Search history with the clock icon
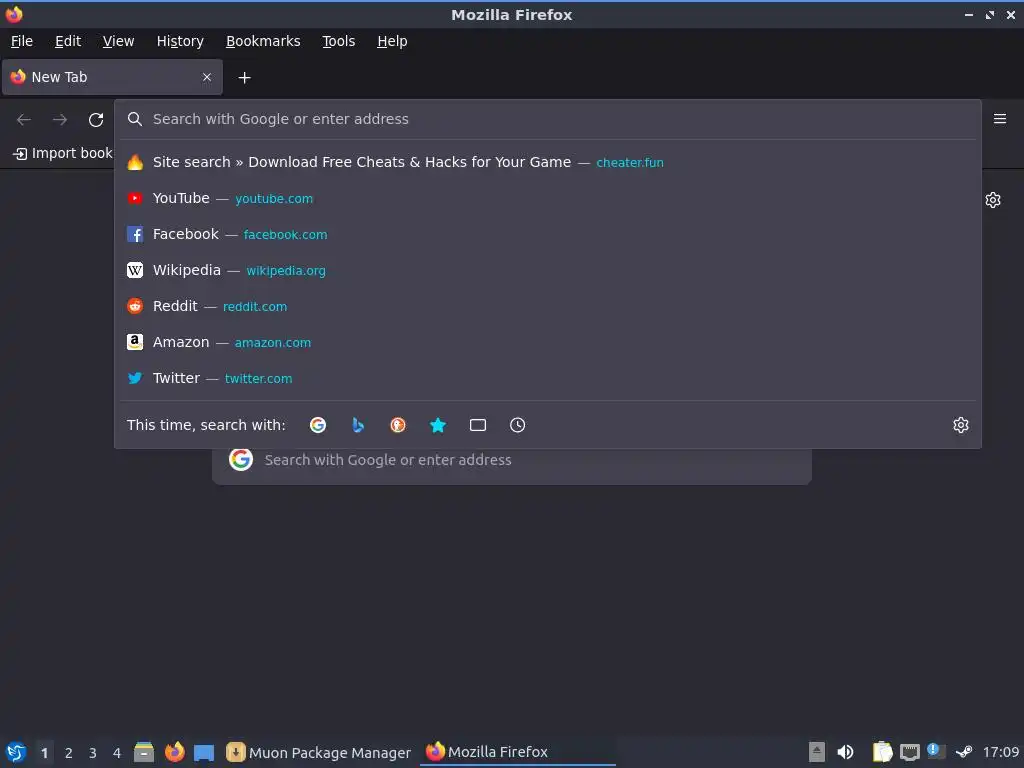This screenshot has width=1024, height=768. 517,425
